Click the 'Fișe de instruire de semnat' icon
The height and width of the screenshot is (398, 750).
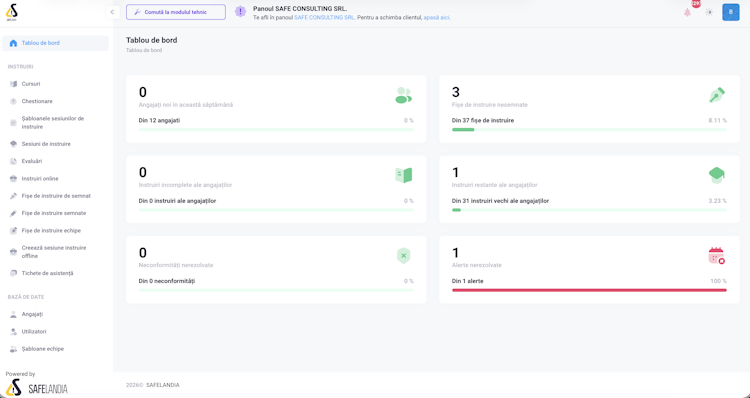(13, 196)
